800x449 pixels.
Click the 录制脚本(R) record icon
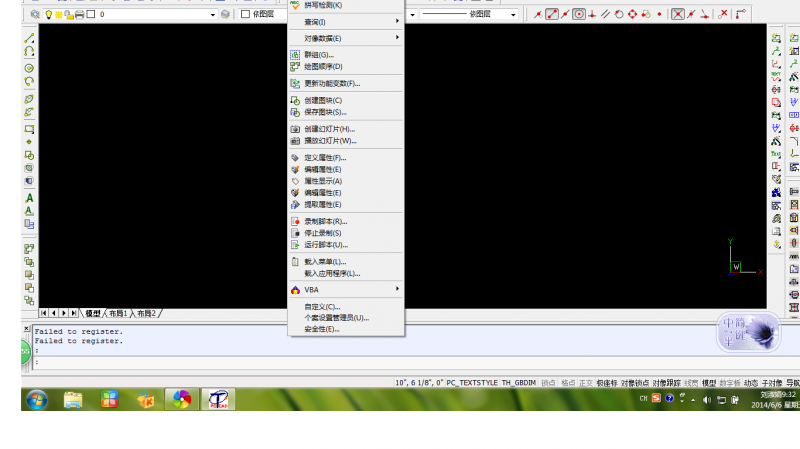(x=295, y=221)
